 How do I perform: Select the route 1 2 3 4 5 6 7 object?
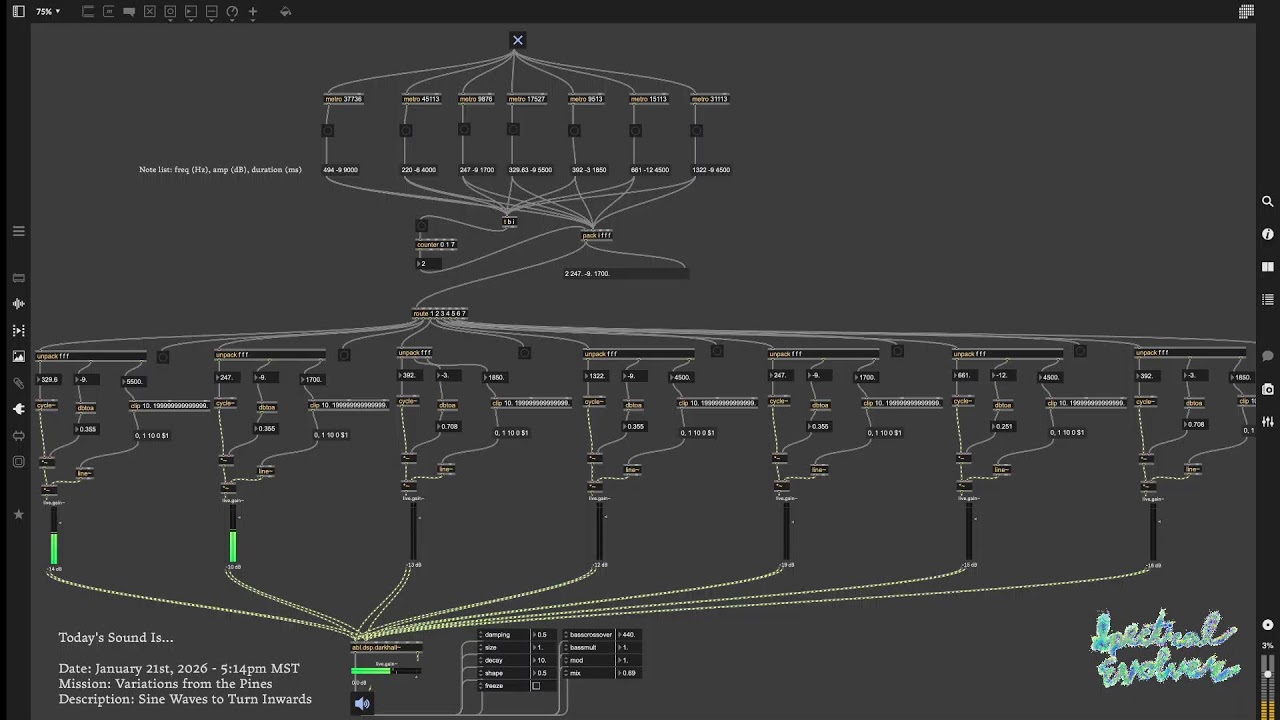click(x=440, y=314)
